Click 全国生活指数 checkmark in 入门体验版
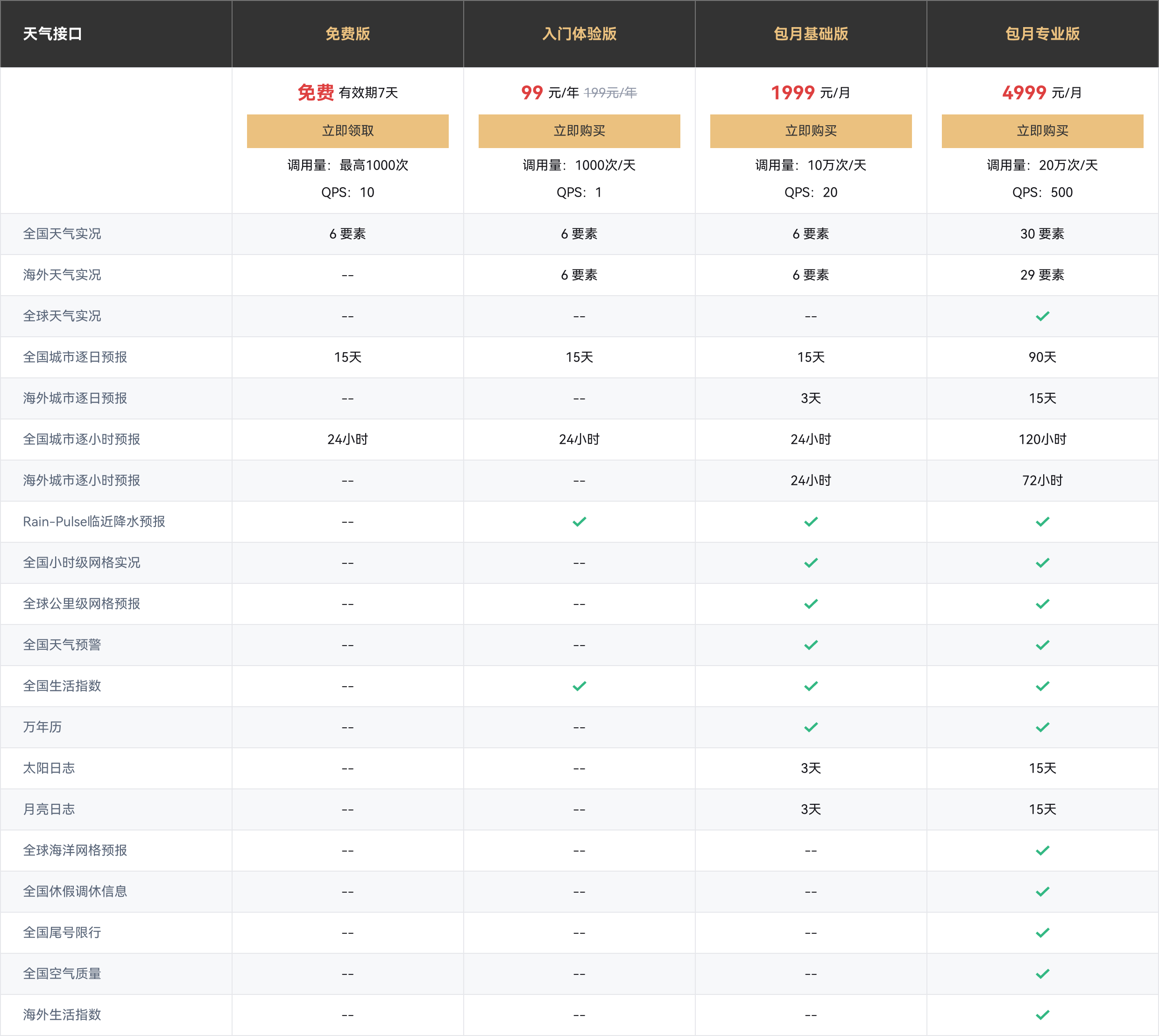The image size is (1159, 1036). click(579, 686)
